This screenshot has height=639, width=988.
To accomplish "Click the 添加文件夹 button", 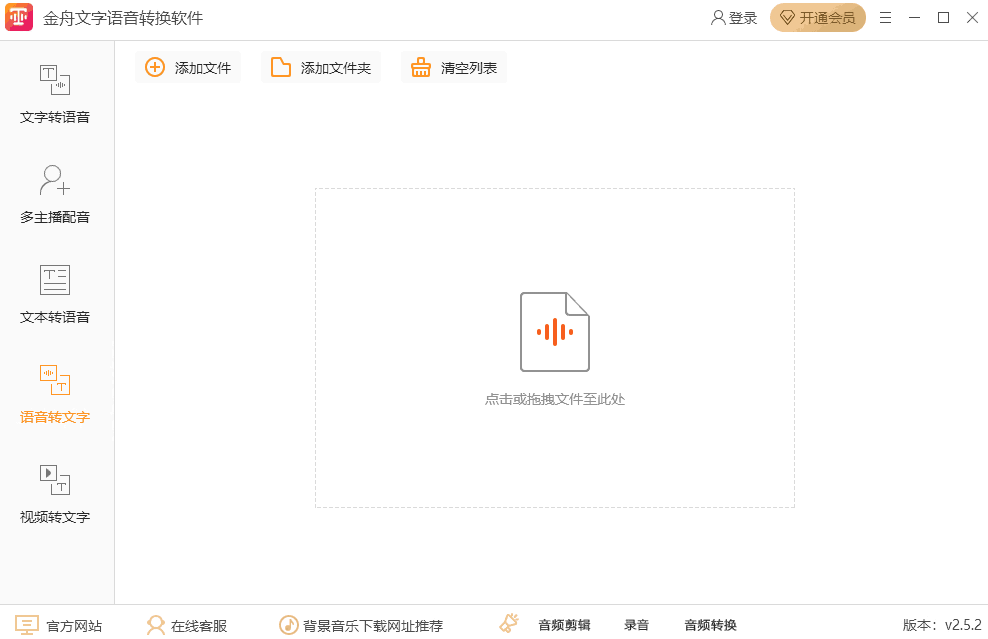I will click(320, 67).
